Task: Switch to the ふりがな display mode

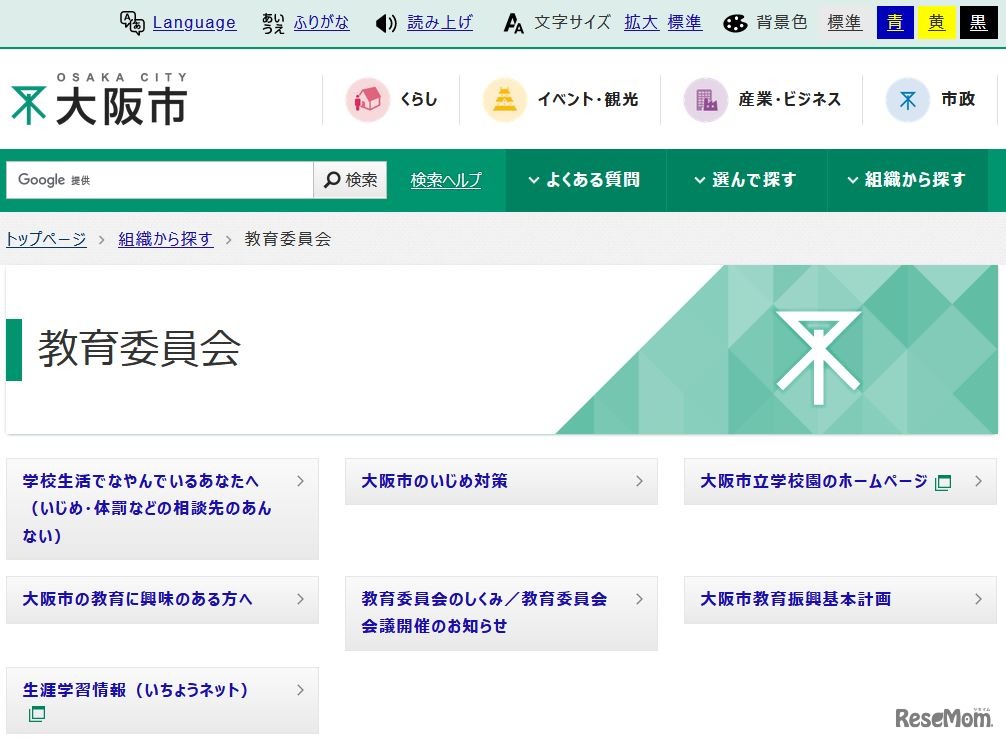Action: pos(322,22)
